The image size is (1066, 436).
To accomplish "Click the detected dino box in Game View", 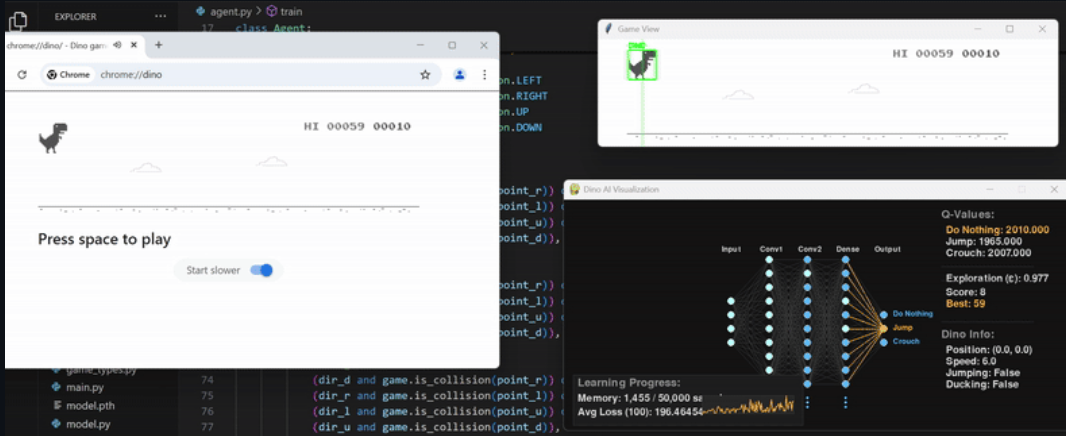I will click(x=641, y=65).
